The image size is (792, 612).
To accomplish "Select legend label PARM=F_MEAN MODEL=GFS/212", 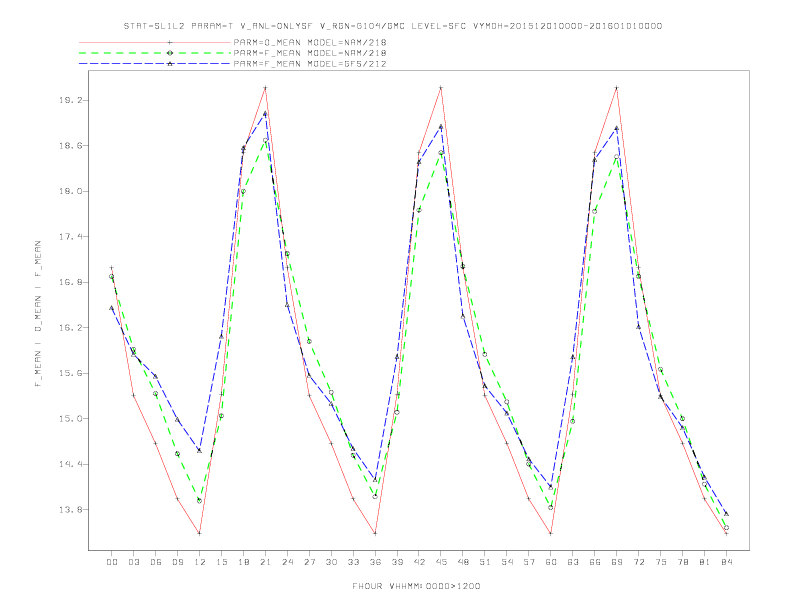I will tap(310, 64).
